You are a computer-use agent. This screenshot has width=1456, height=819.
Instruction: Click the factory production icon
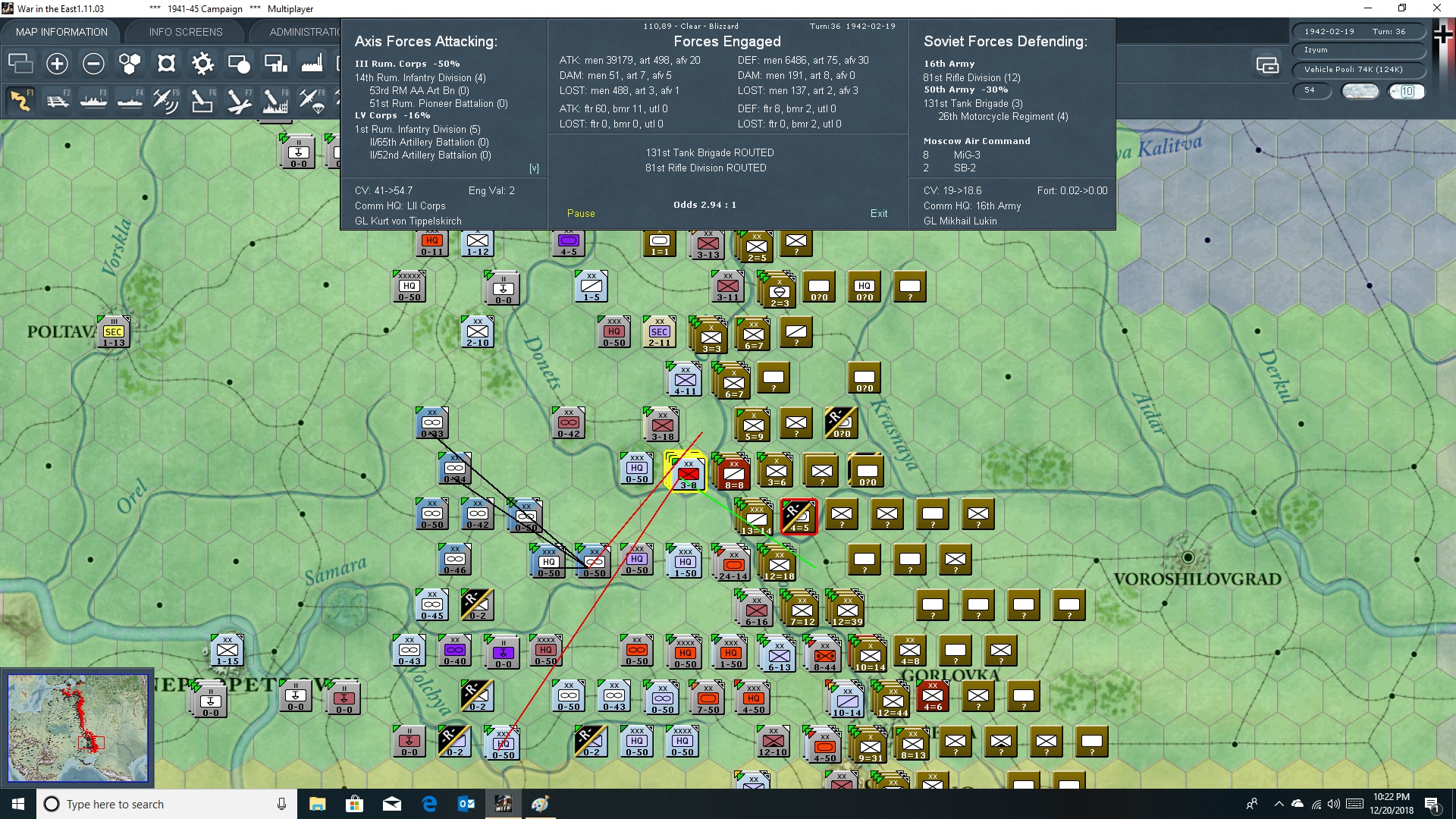click(x=312, y=64)
